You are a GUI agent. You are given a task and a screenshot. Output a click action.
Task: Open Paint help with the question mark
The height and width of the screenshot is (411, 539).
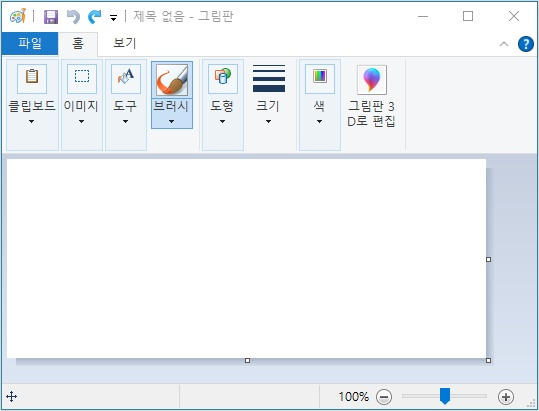point(526,44)
